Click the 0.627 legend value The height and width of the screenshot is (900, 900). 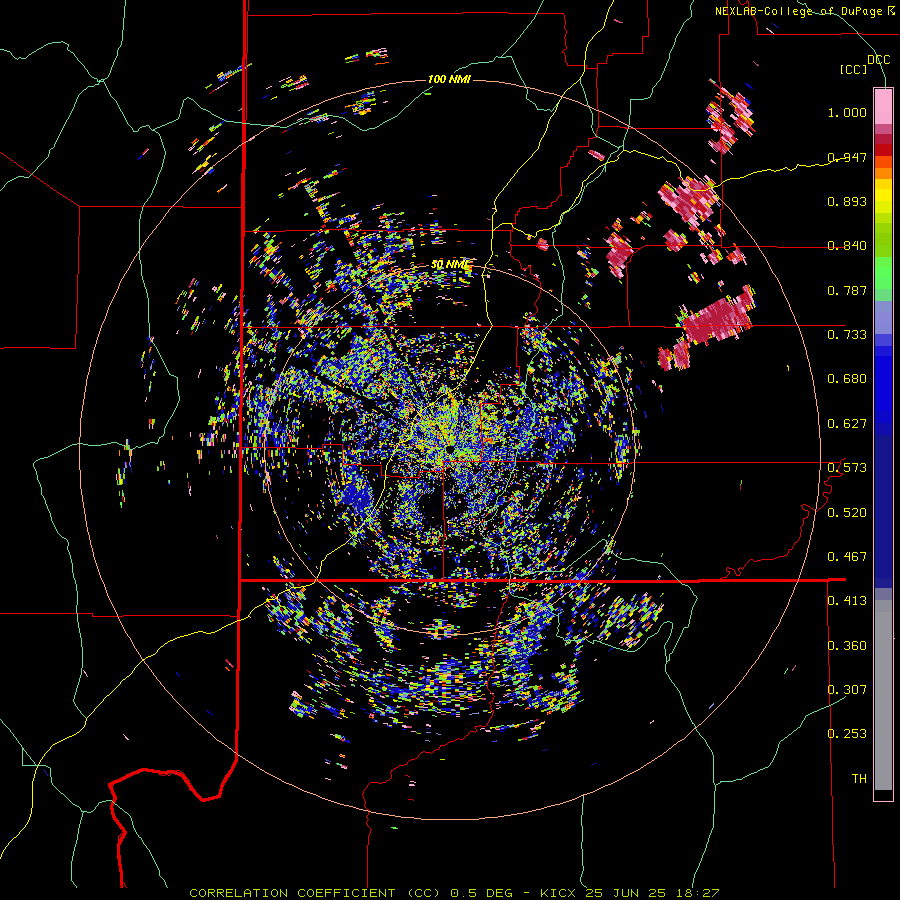(847, 424)
